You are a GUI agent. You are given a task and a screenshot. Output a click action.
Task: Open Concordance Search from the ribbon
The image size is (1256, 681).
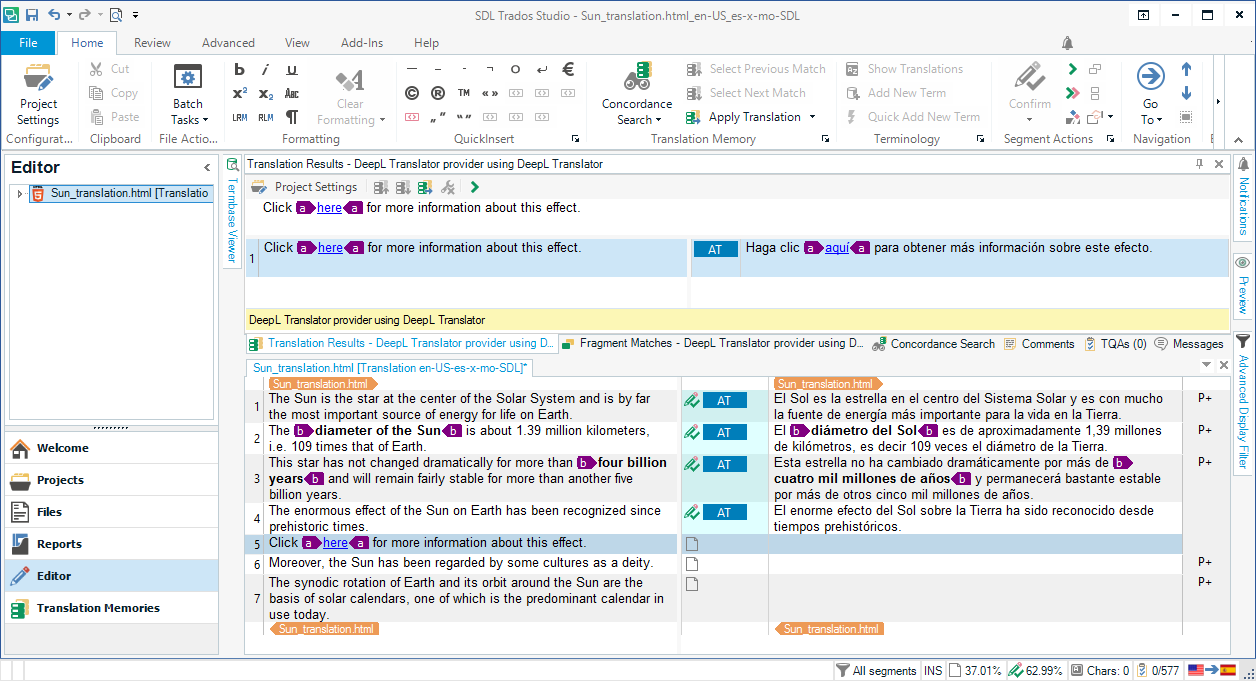pyautogui.click(x=637, y=95)
